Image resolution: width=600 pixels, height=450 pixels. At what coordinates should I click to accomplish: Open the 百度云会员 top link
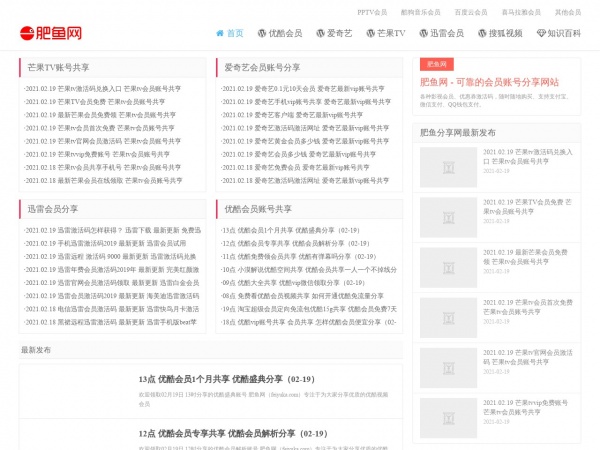[x=471, y=12]
